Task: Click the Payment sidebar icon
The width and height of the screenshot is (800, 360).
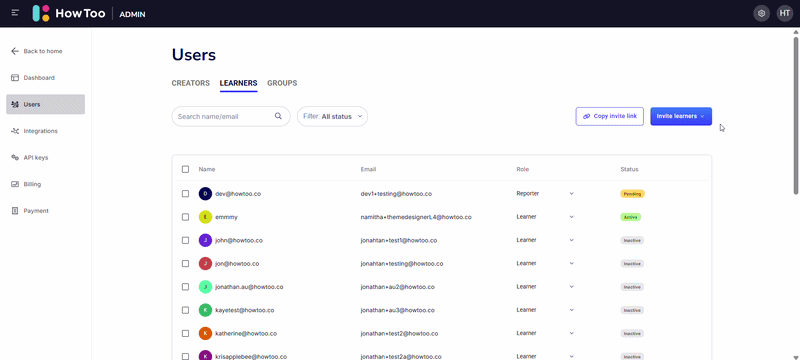Action: pos(15,211)
